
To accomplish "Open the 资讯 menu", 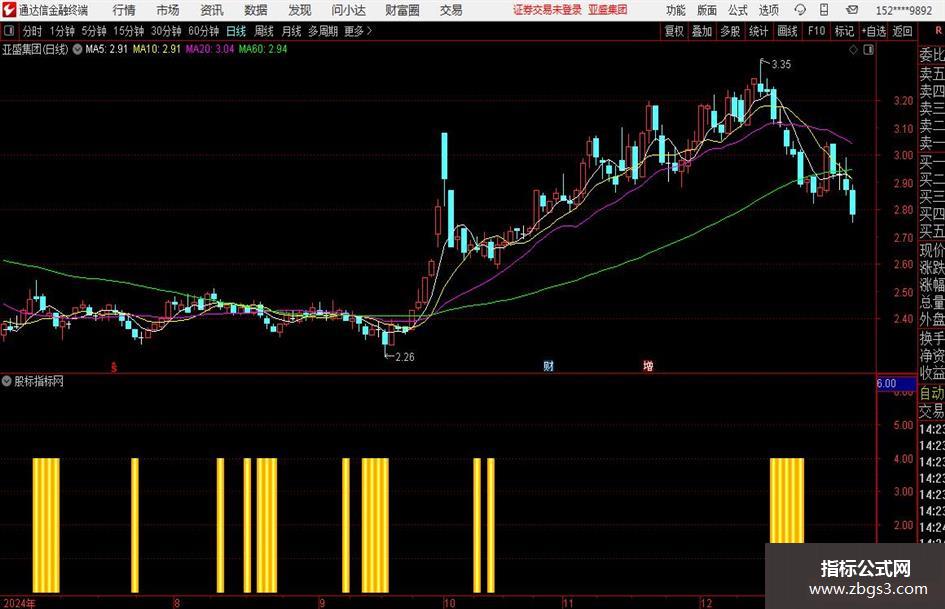I will coord(212,10).
